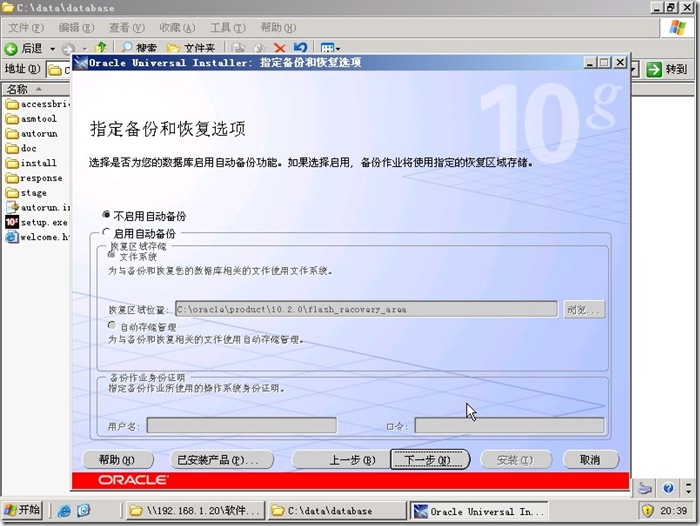Click the taskbar clock showing 20:39
700x526 pixels.
pyautogui.click(x=674, y=510)
